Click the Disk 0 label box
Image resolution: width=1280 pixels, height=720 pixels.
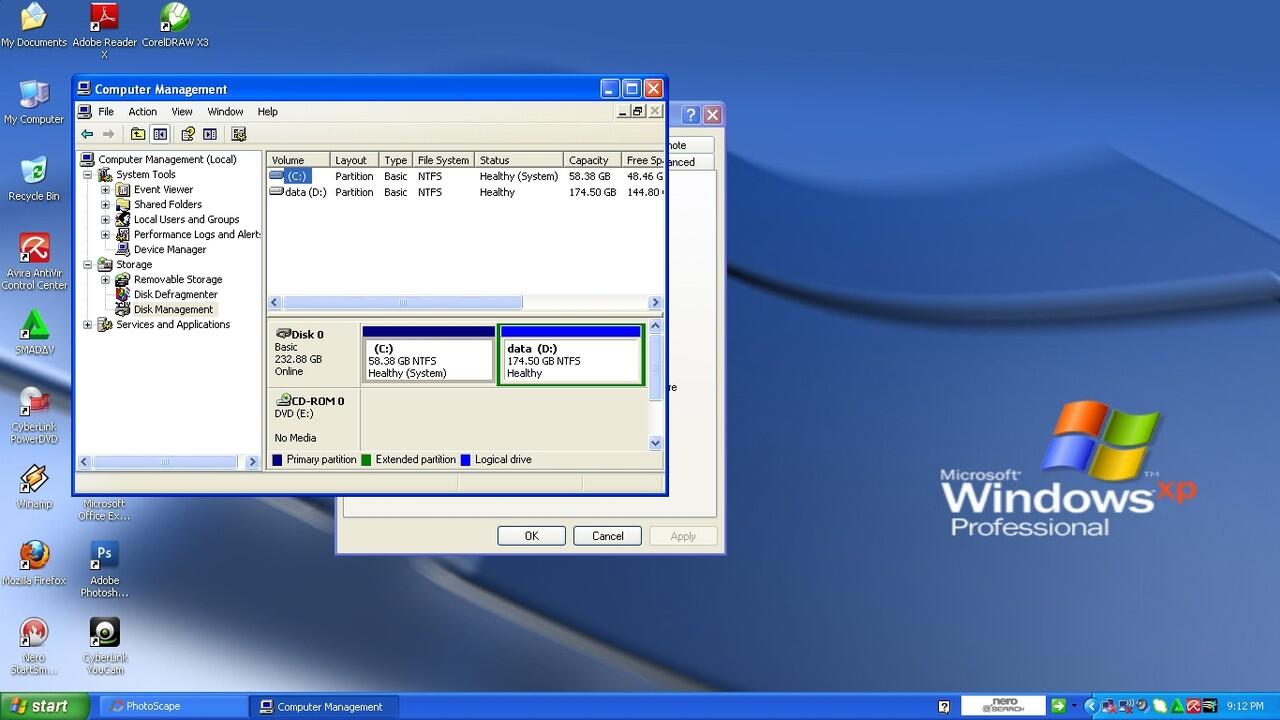pos(314,355)
